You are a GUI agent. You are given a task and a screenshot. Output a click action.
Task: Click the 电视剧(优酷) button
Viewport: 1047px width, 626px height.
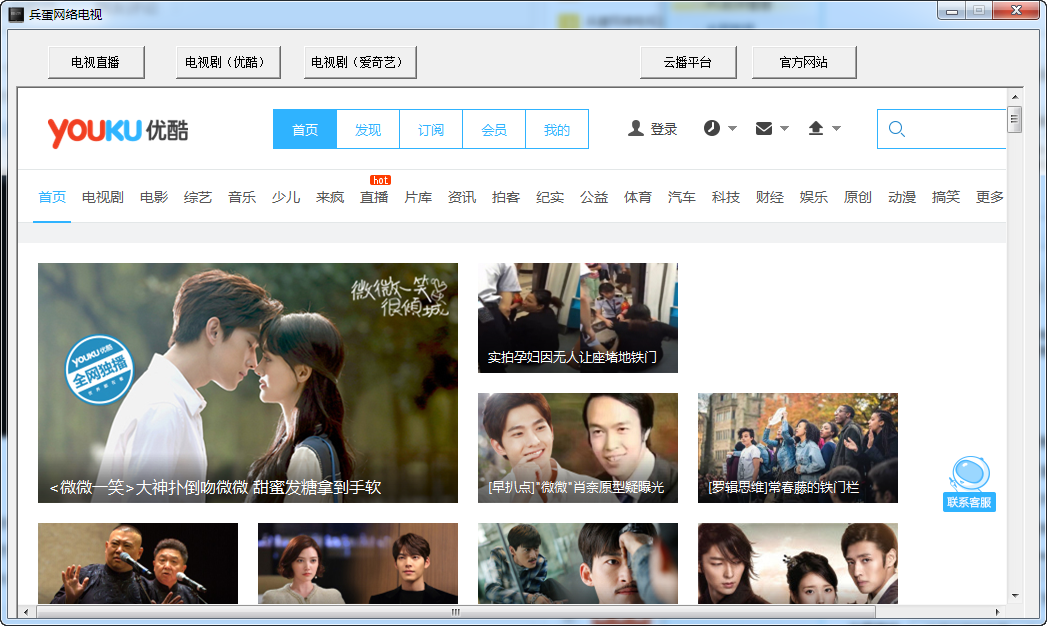[x=228, y=62]
